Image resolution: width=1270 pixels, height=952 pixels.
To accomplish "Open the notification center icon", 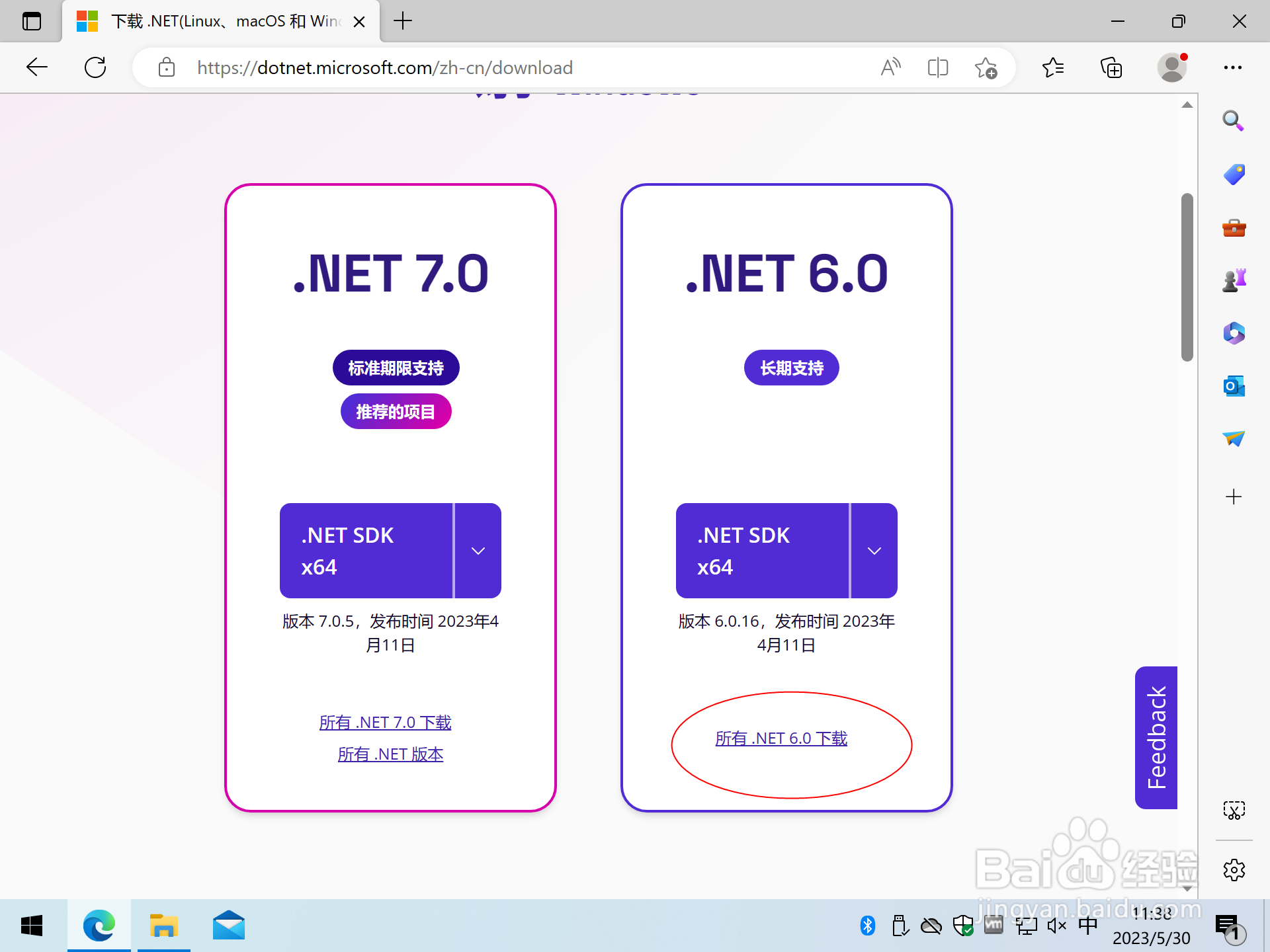I will click(x=1230, y=927).
